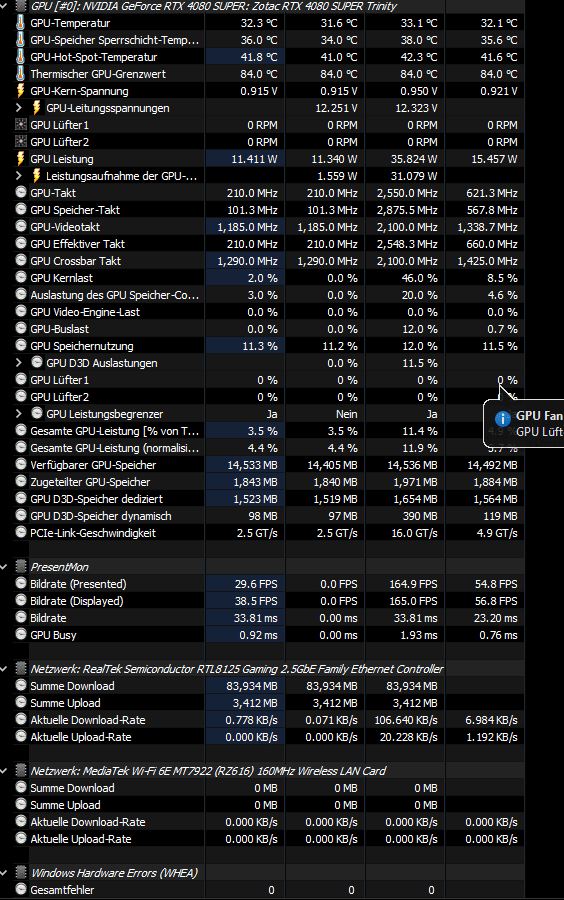Viewport: 564px width, 900px height.
Task: Click the round icon beside Gesamtfehler
Action: pyautogui.click(x=21, y=889)
